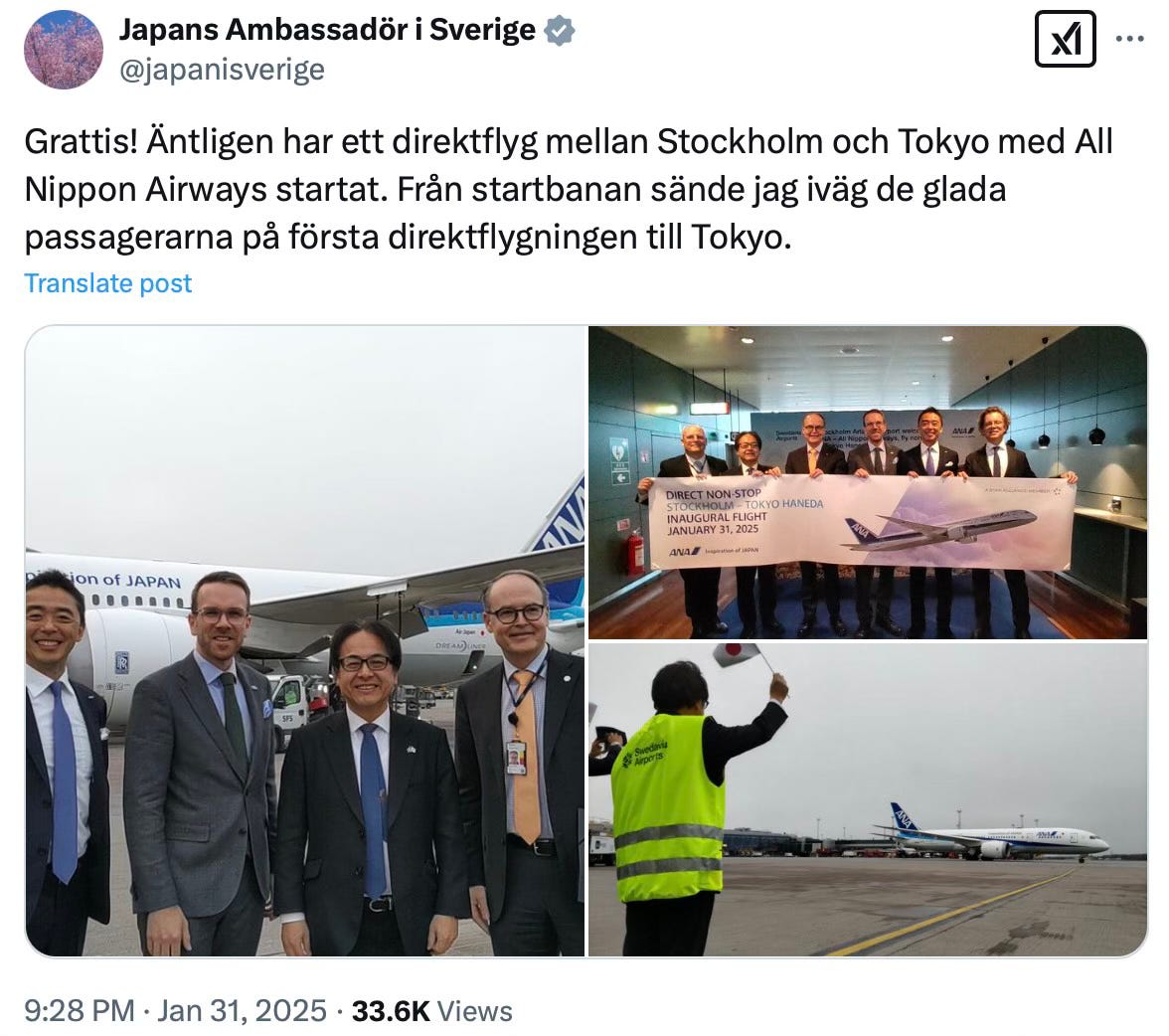This screenshot has height=1036, width=1169.
Task: Click the 33.6K Views count
Action: [431, 1010]
